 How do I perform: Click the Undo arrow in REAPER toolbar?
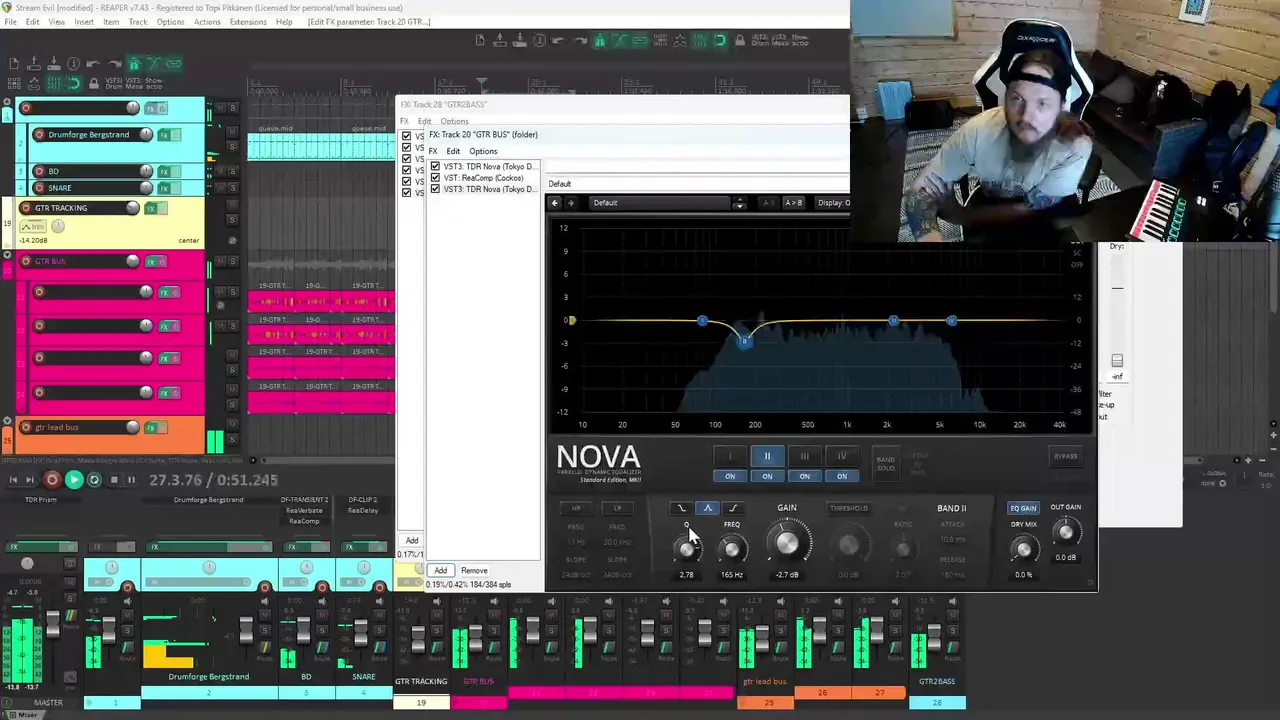point(93,64)
